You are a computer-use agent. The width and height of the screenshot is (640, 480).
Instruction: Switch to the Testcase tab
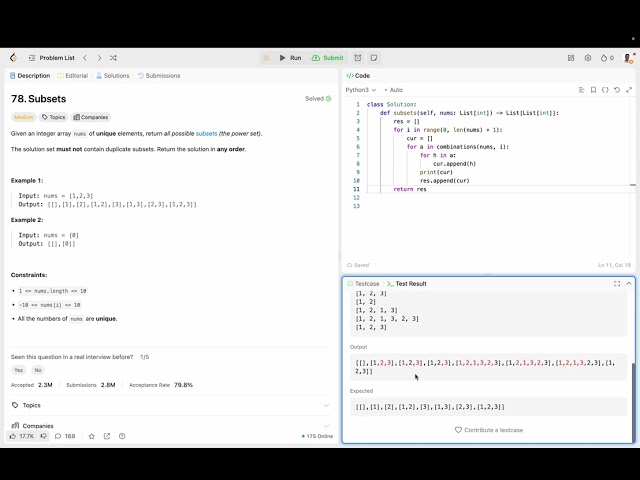point(363,284)
